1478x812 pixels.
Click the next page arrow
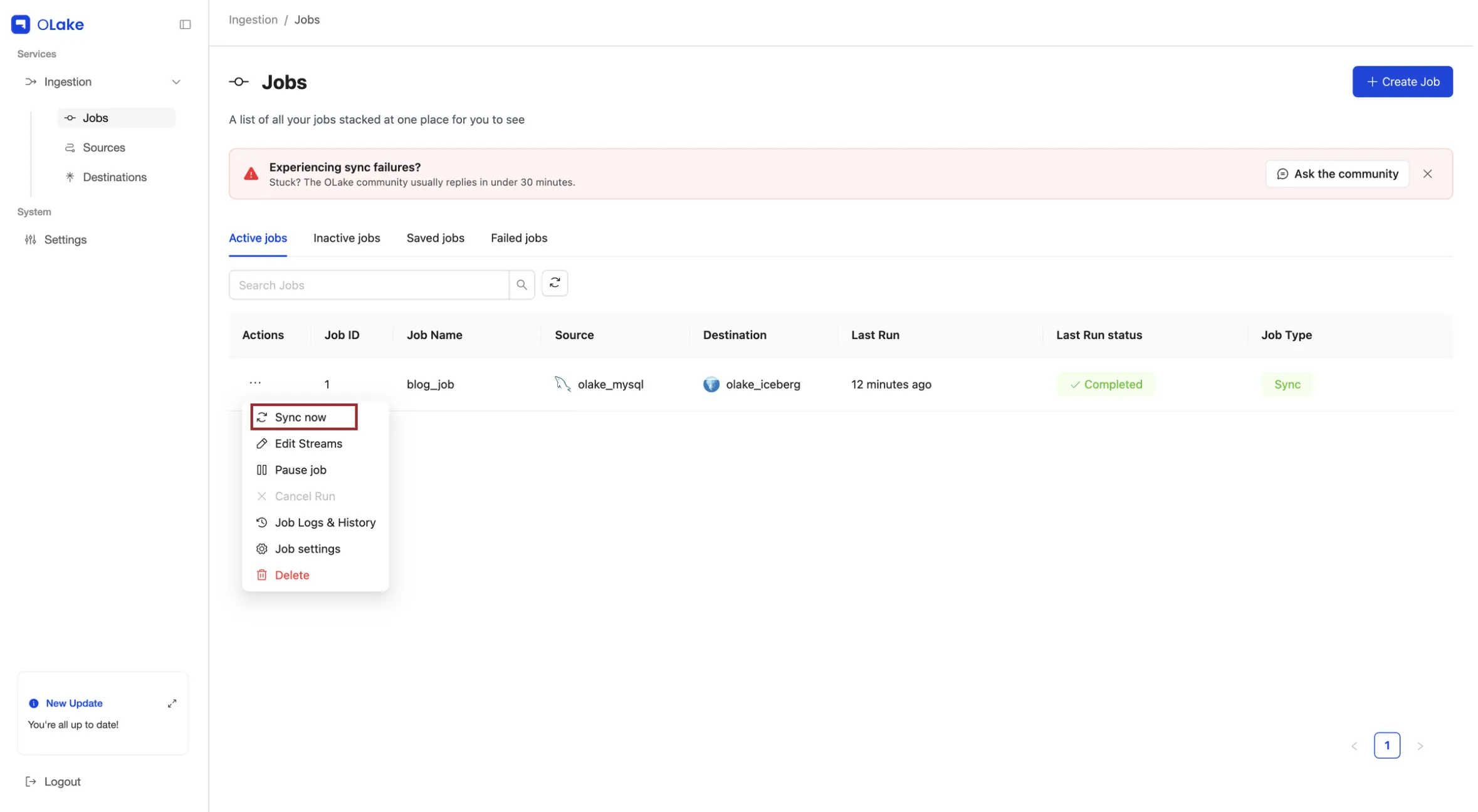(1420, 746)
